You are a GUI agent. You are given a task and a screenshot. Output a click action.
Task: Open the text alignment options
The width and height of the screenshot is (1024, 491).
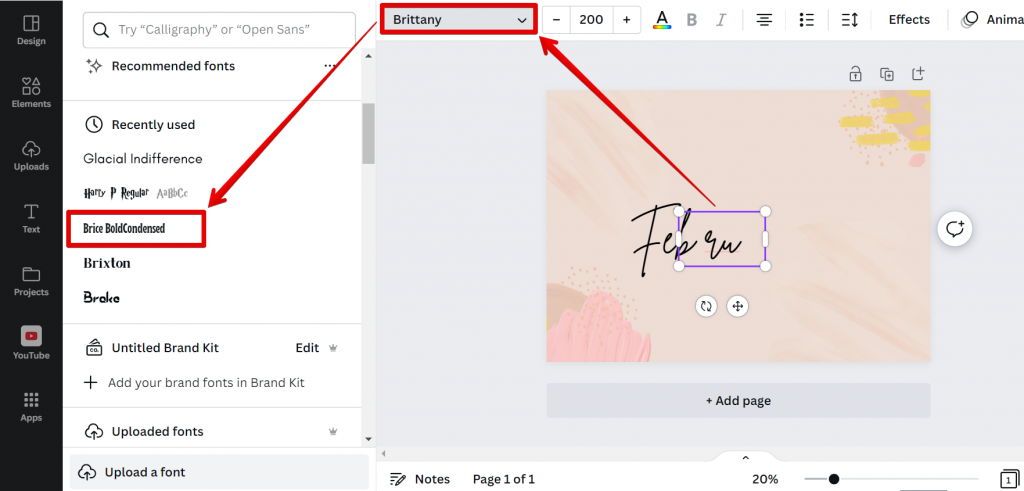[764, 20]
